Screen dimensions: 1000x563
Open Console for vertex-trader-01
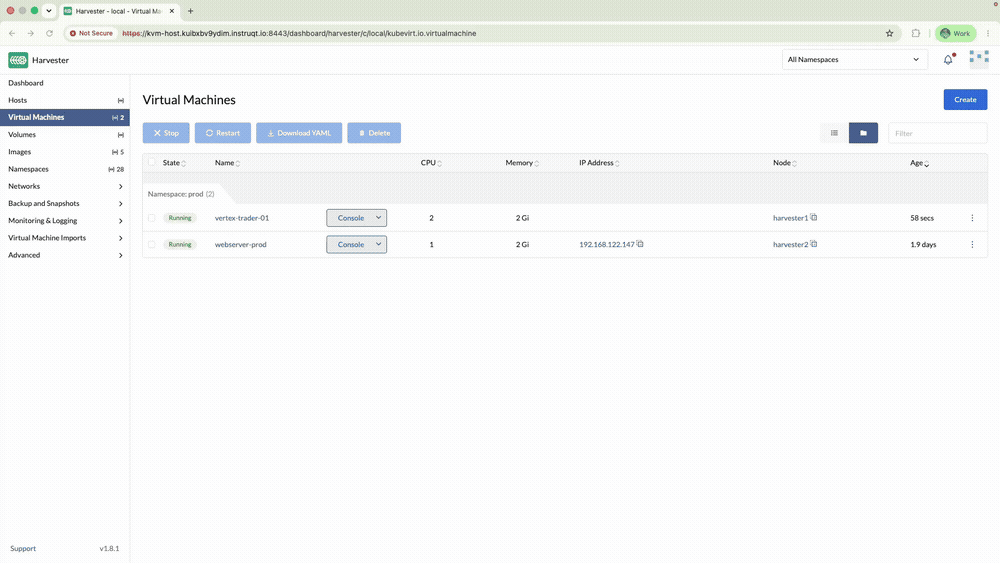point(349,218)
